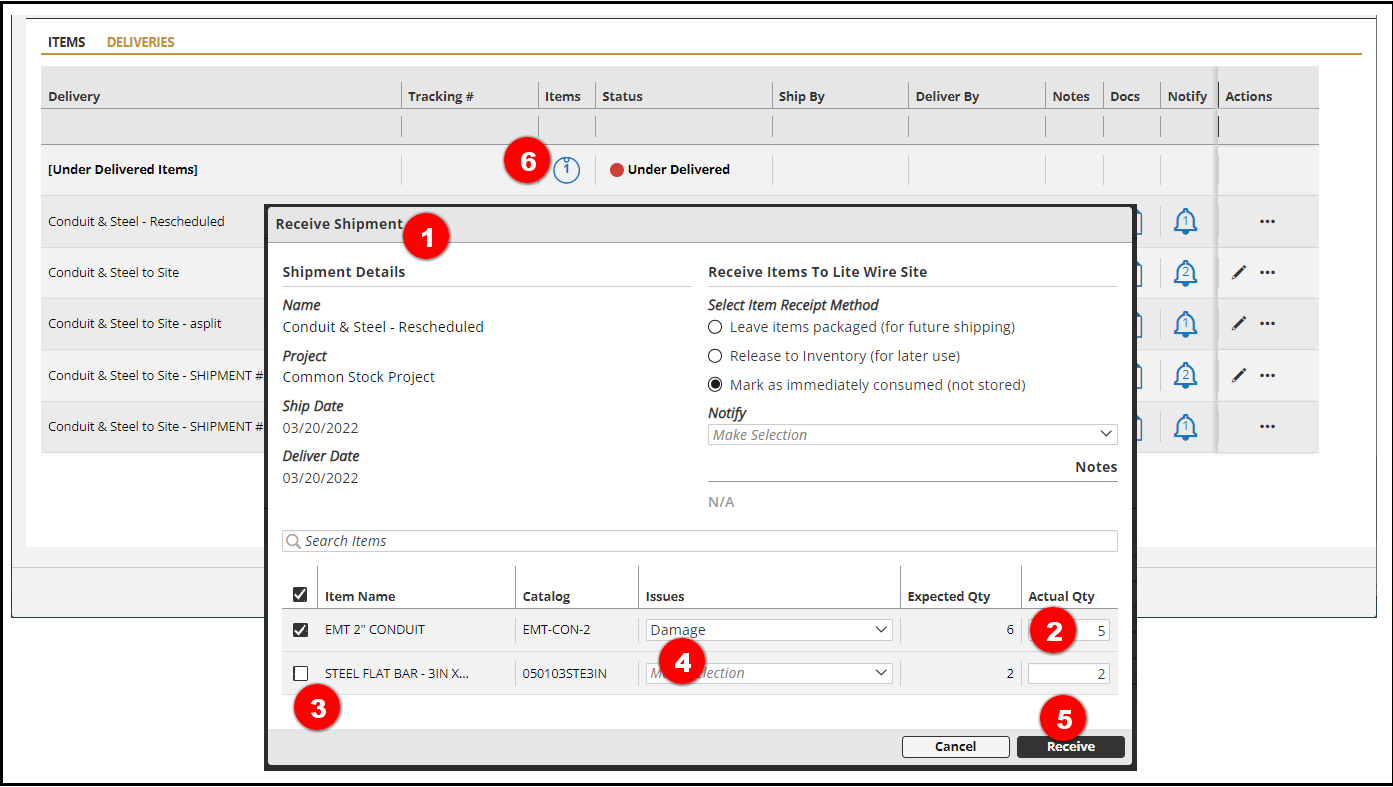Image resolution: width=1393 pixels, height=787 pixels.
Task: Switch to the ITEMS tab
Action: 67,42
